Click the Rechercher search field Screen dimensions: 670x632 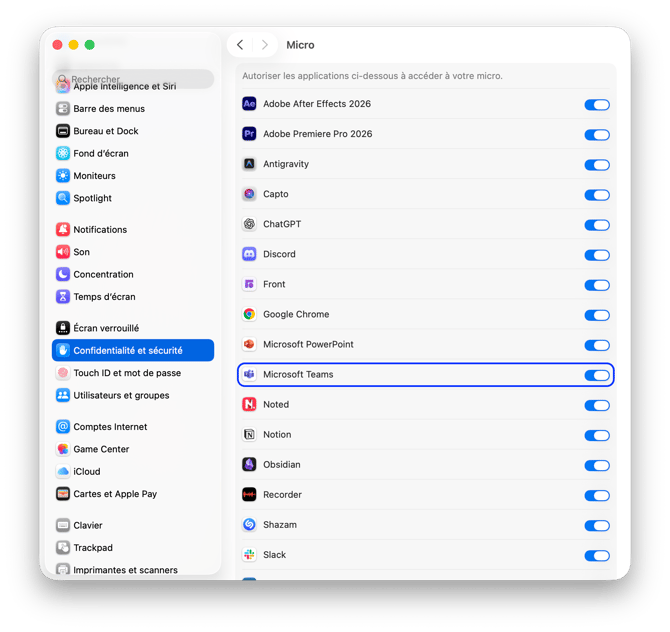(135, 79)
